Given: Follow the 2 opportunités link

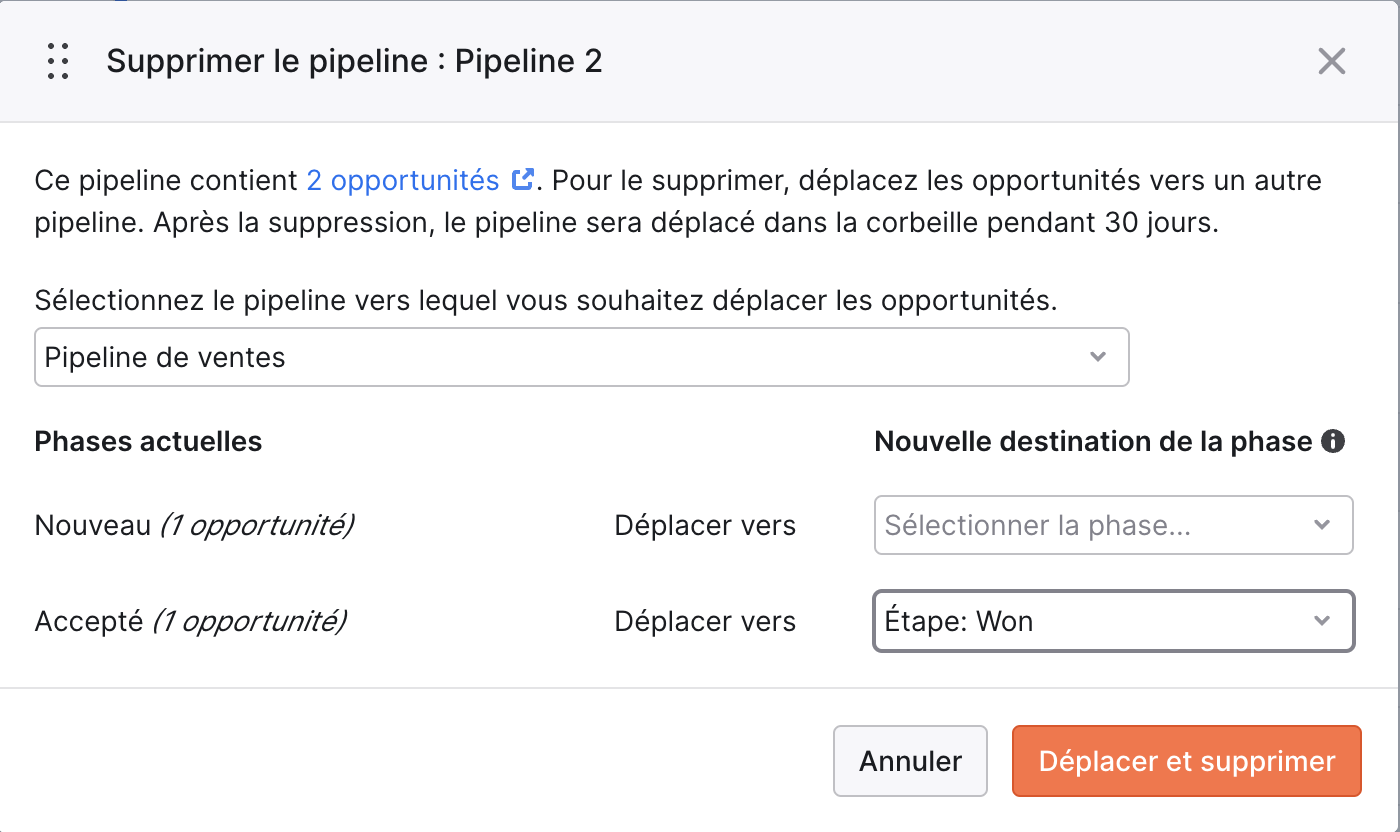Looking at the screenshot, I should [x=403, y=180].
